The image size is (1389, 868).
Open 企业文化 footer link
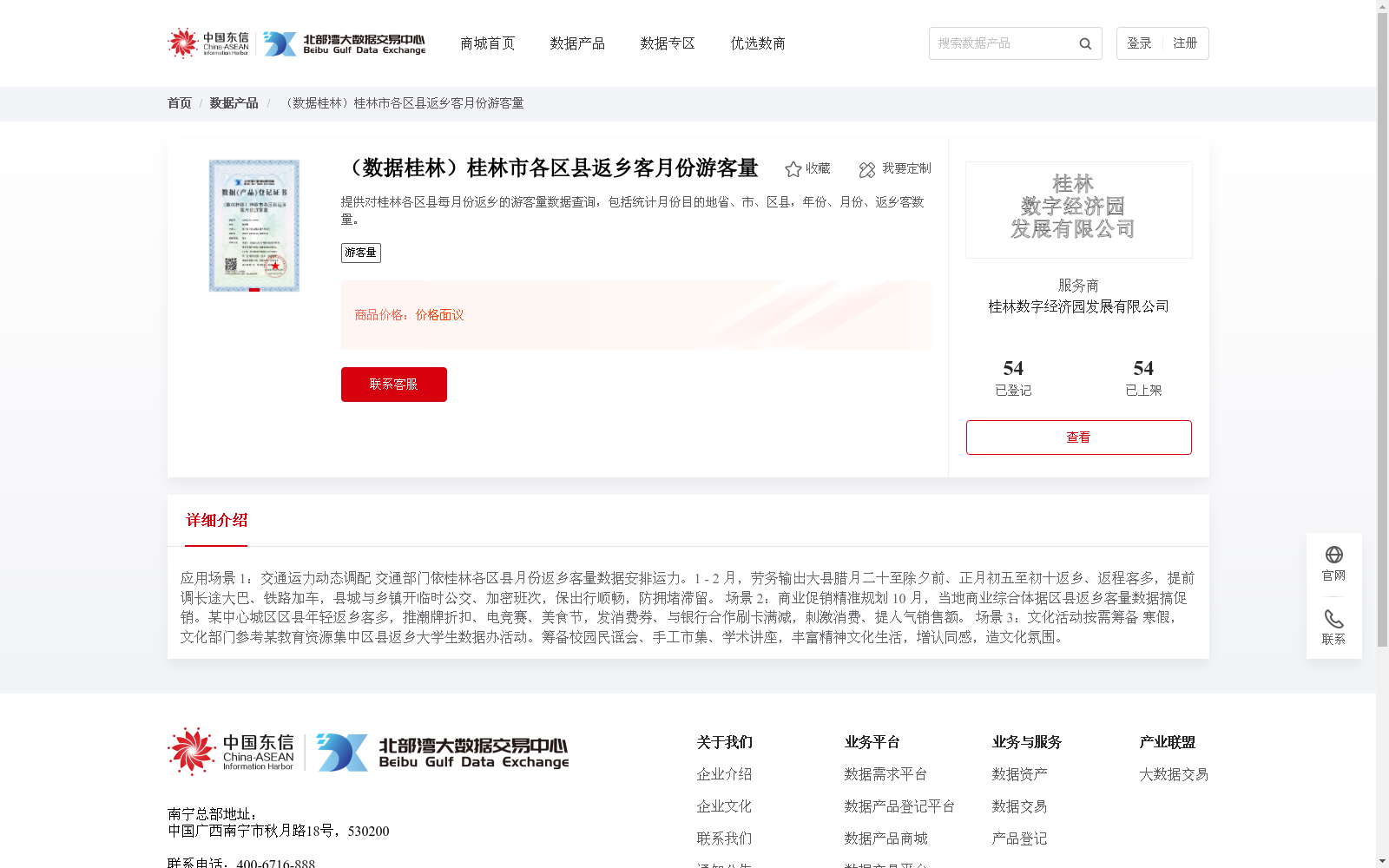724,806
